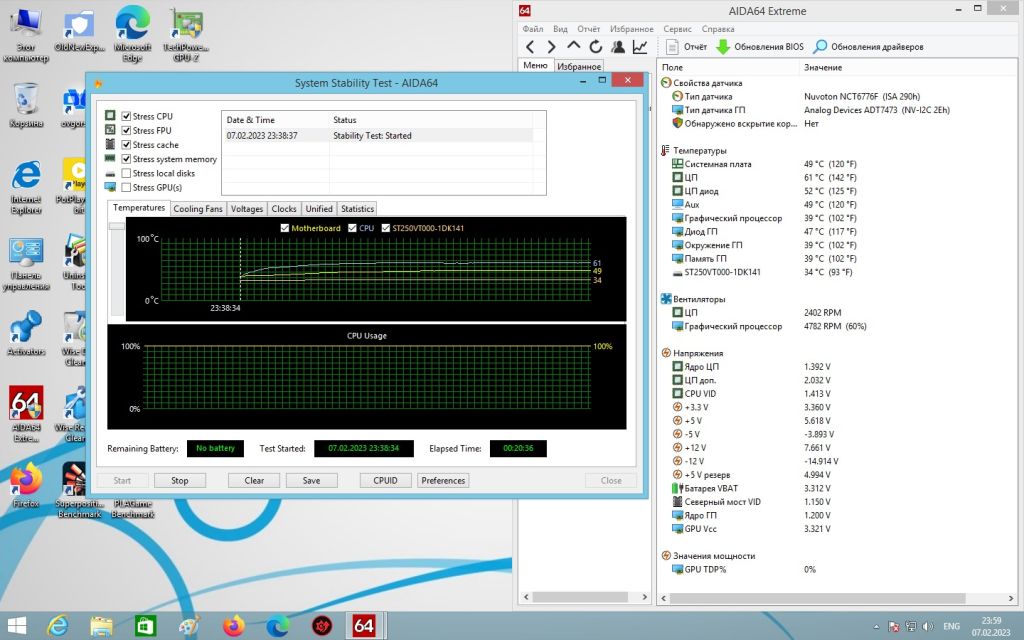This screenshot has width=1024, height=640.
Task: Enable Stress local disks
Action: point(126,173)
